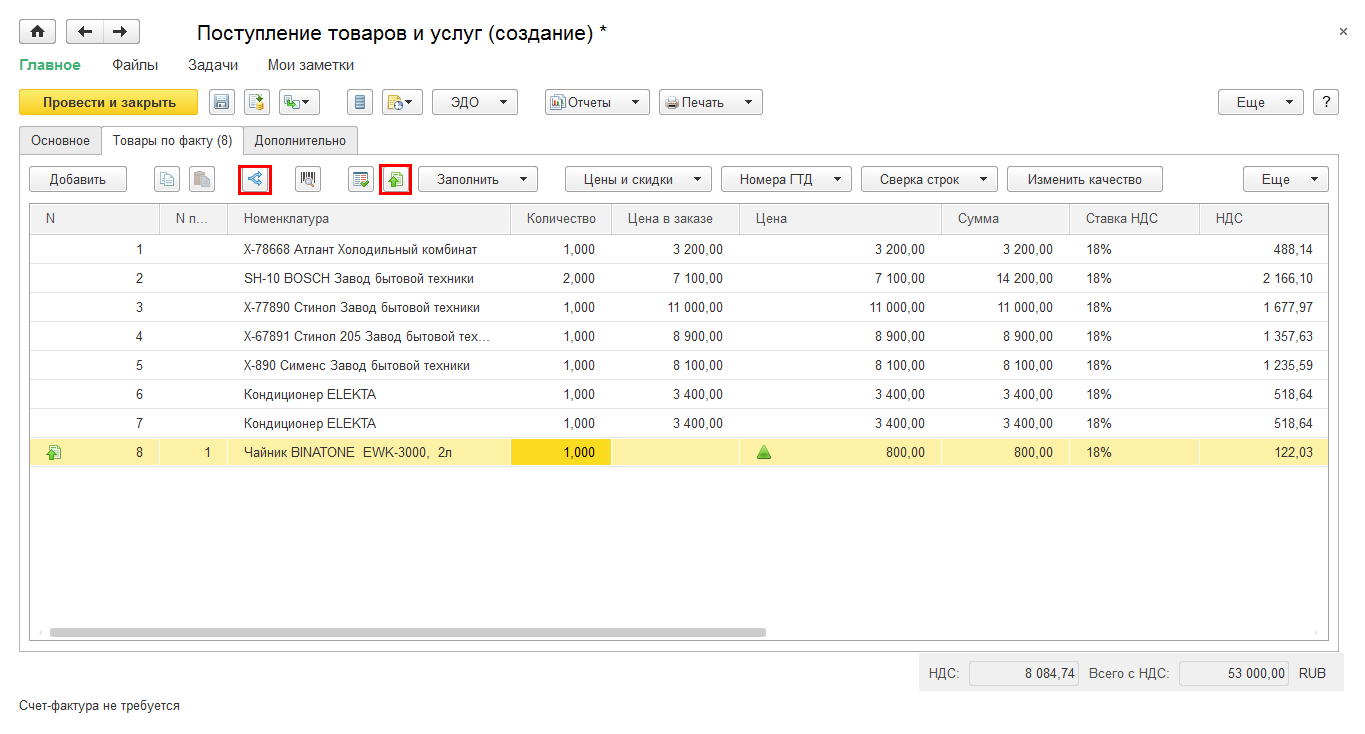The width and height of the screenshot is (1365, 734).
Task: Open the Цены и скидки dropdown
Action: click(638, 180)
